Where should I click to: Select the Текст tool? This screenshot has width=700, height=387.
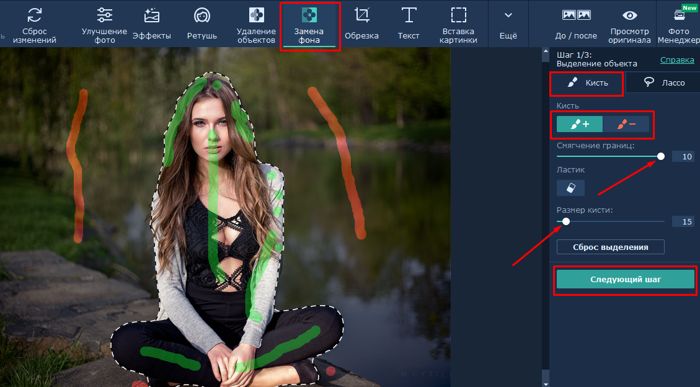[408, 25]
